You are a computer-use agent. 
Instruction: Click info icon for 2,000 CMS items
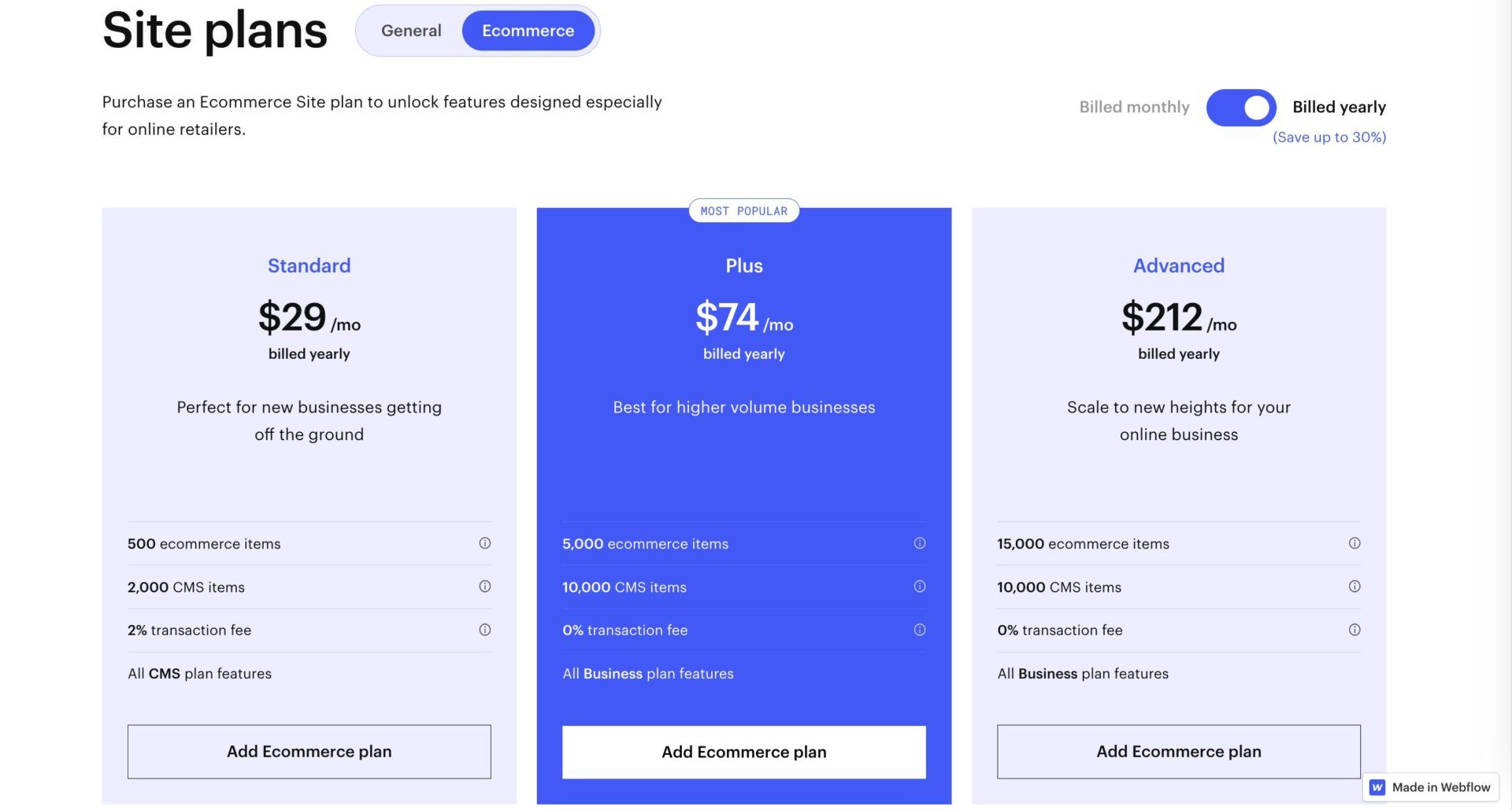click(485, 586)
